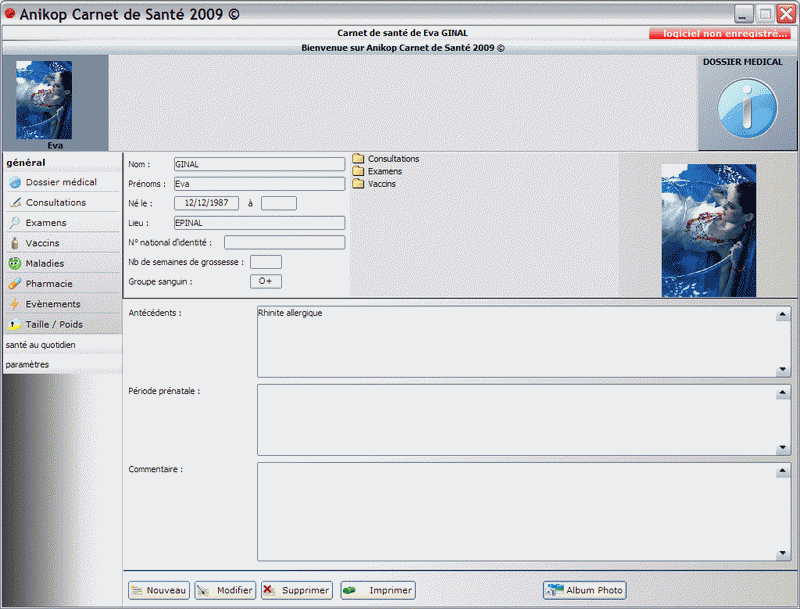
Task: Select Consultations folder in the tree
Action: click(393, 159)
